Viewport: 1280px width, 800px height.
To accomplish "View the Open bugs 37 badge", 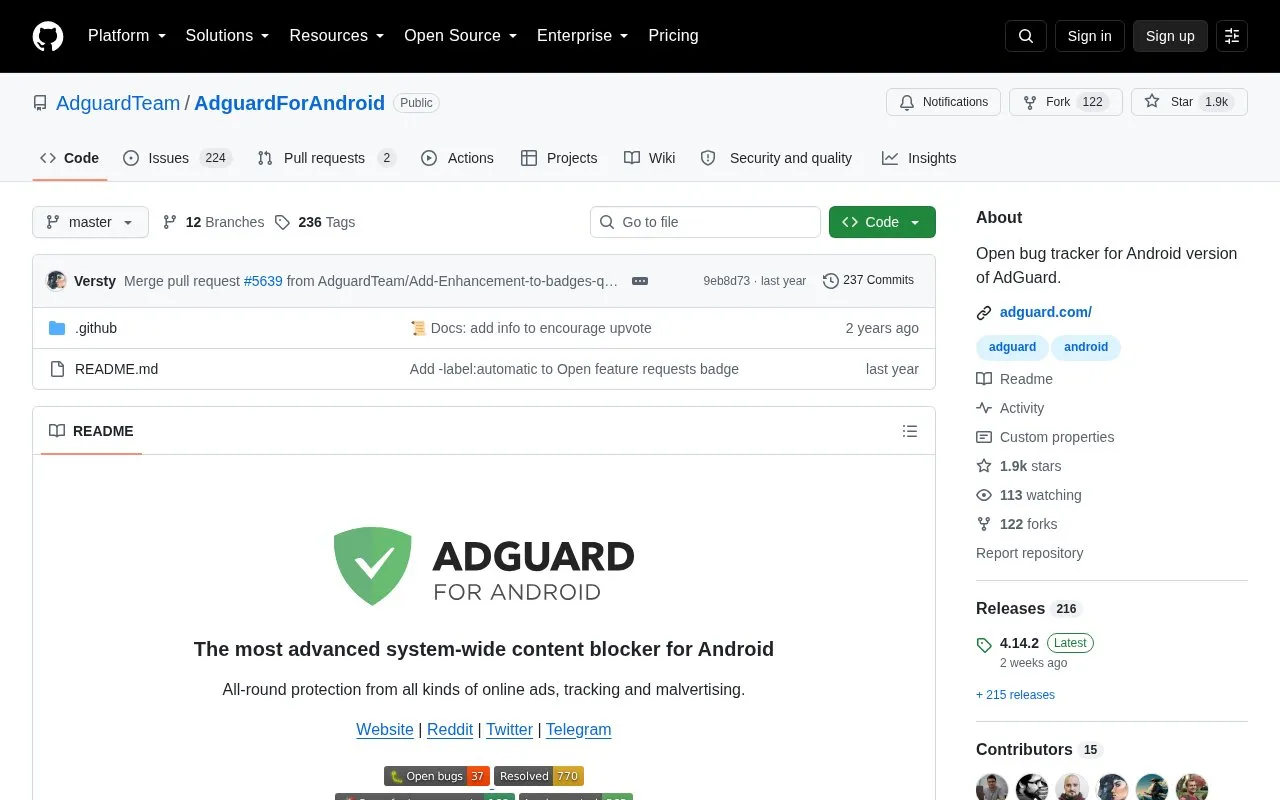I will tap(437, 776).
